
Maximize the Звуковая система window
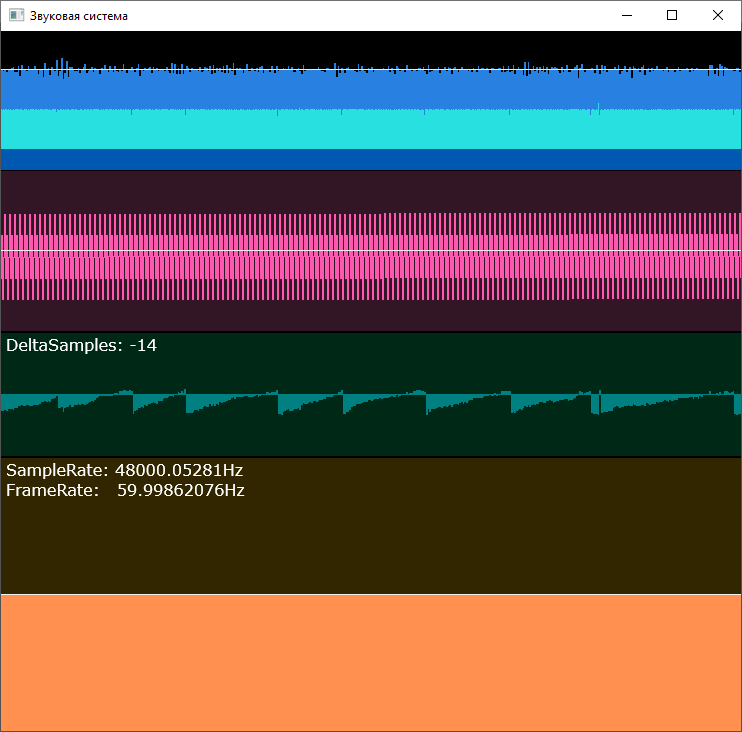pyautogui.click(x=672, y=15)
